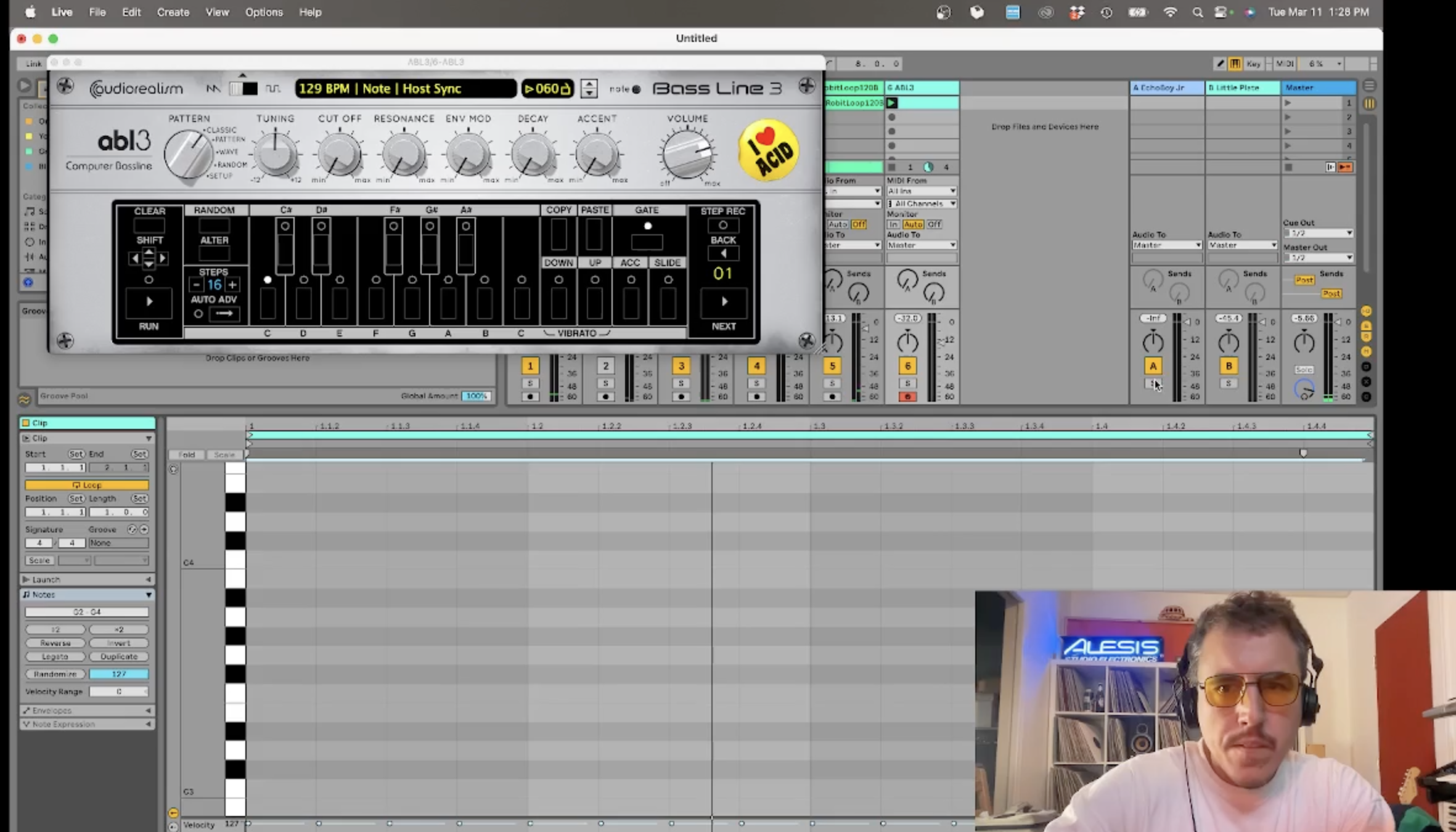The height and width of the screenshot is (832, 1456).
Task: Open the macOS Spotlight search icon
Action: (x=1197, y=12)
